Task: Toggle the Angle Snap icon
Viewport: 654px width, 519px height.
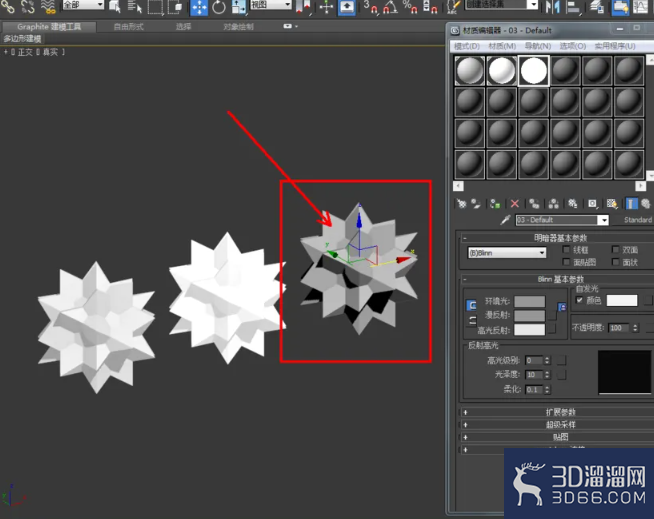Action: 391,8
